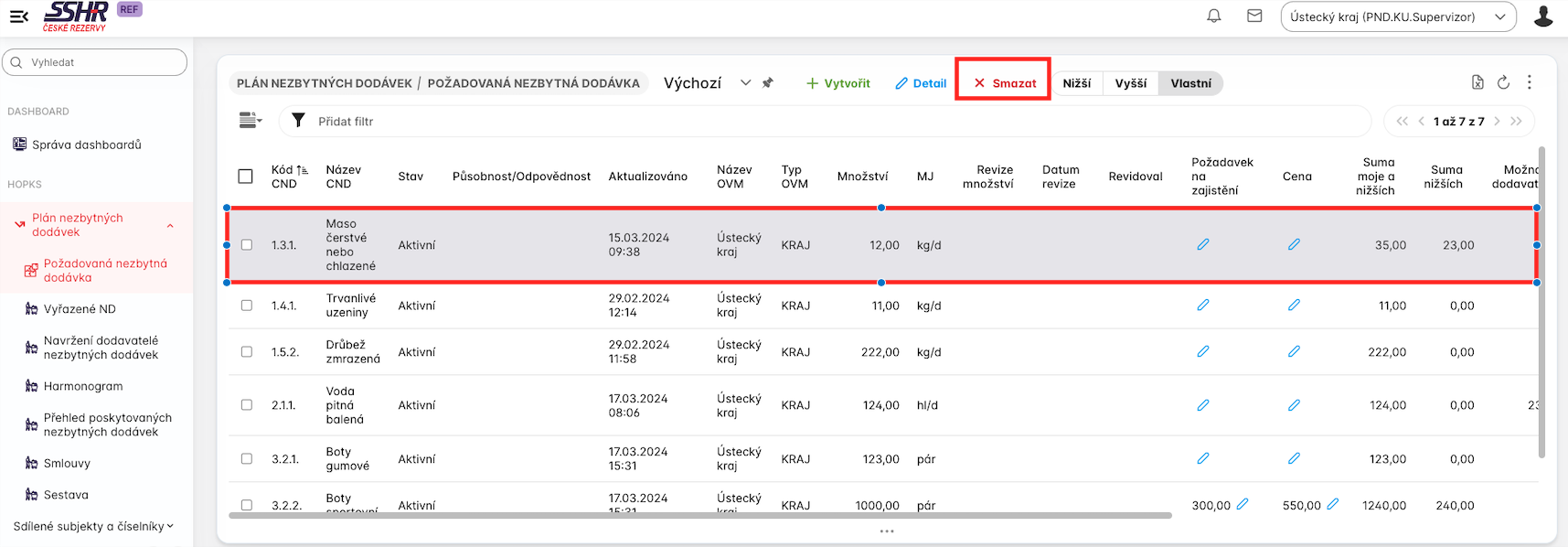1568x547 pixels.
Task: Toggle the hamburger sidebar menu icon
Action: [18, 16]
